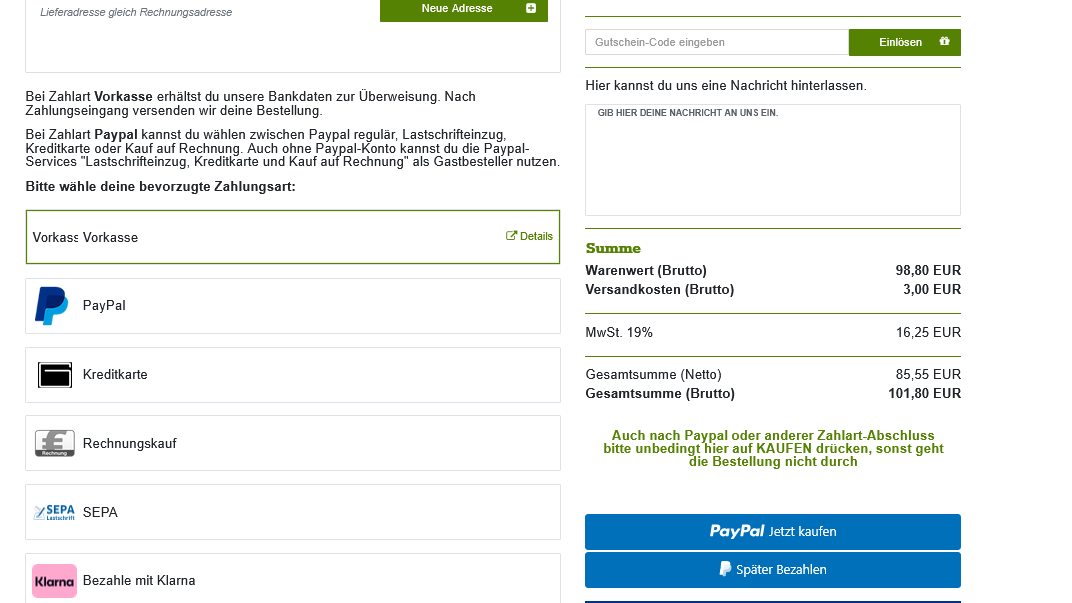Click the gift icon on Einlösen
The width and height of the screenshot is (1072, 603).
coord(944,42)
